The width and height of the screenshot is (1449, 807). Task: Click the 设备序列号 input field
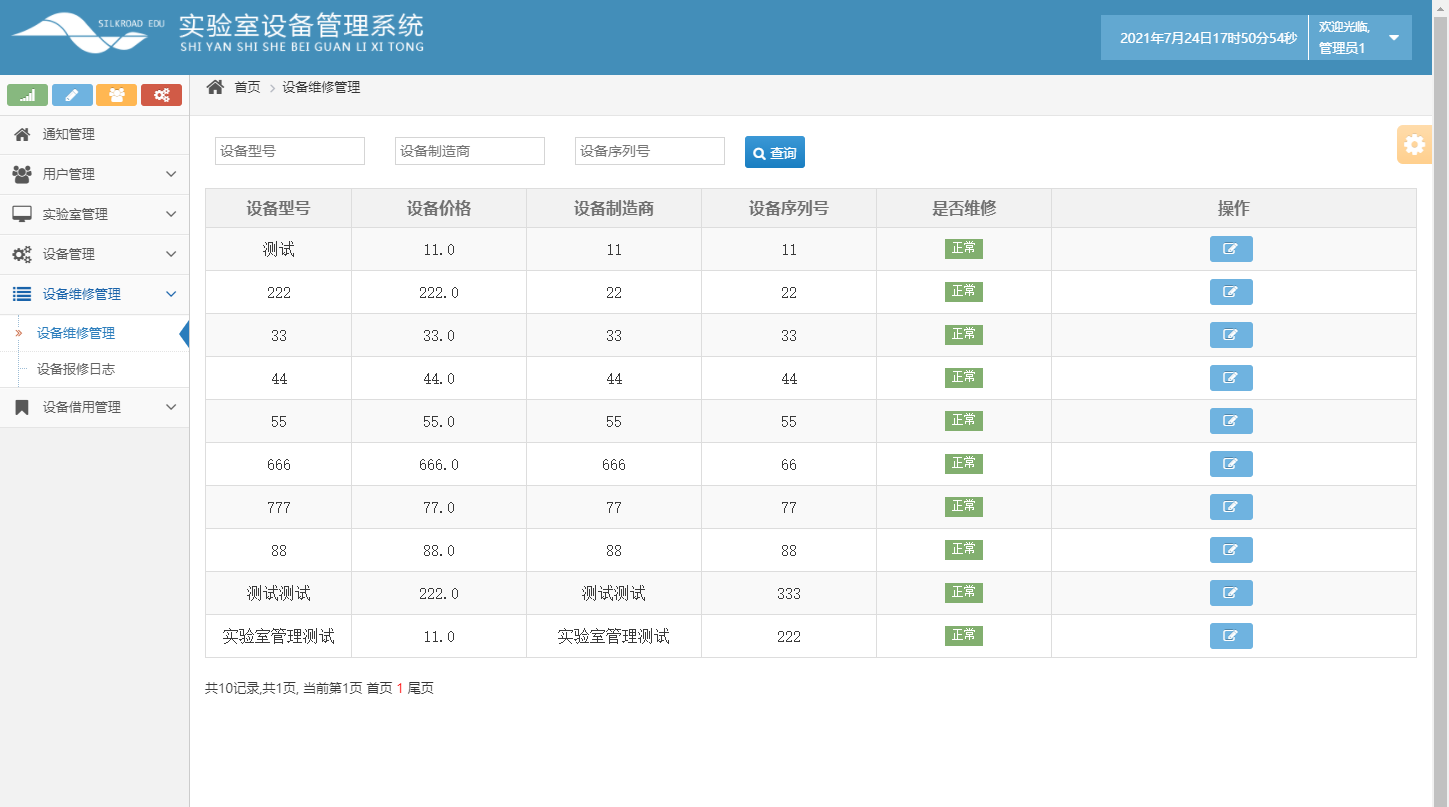(649, 151)
